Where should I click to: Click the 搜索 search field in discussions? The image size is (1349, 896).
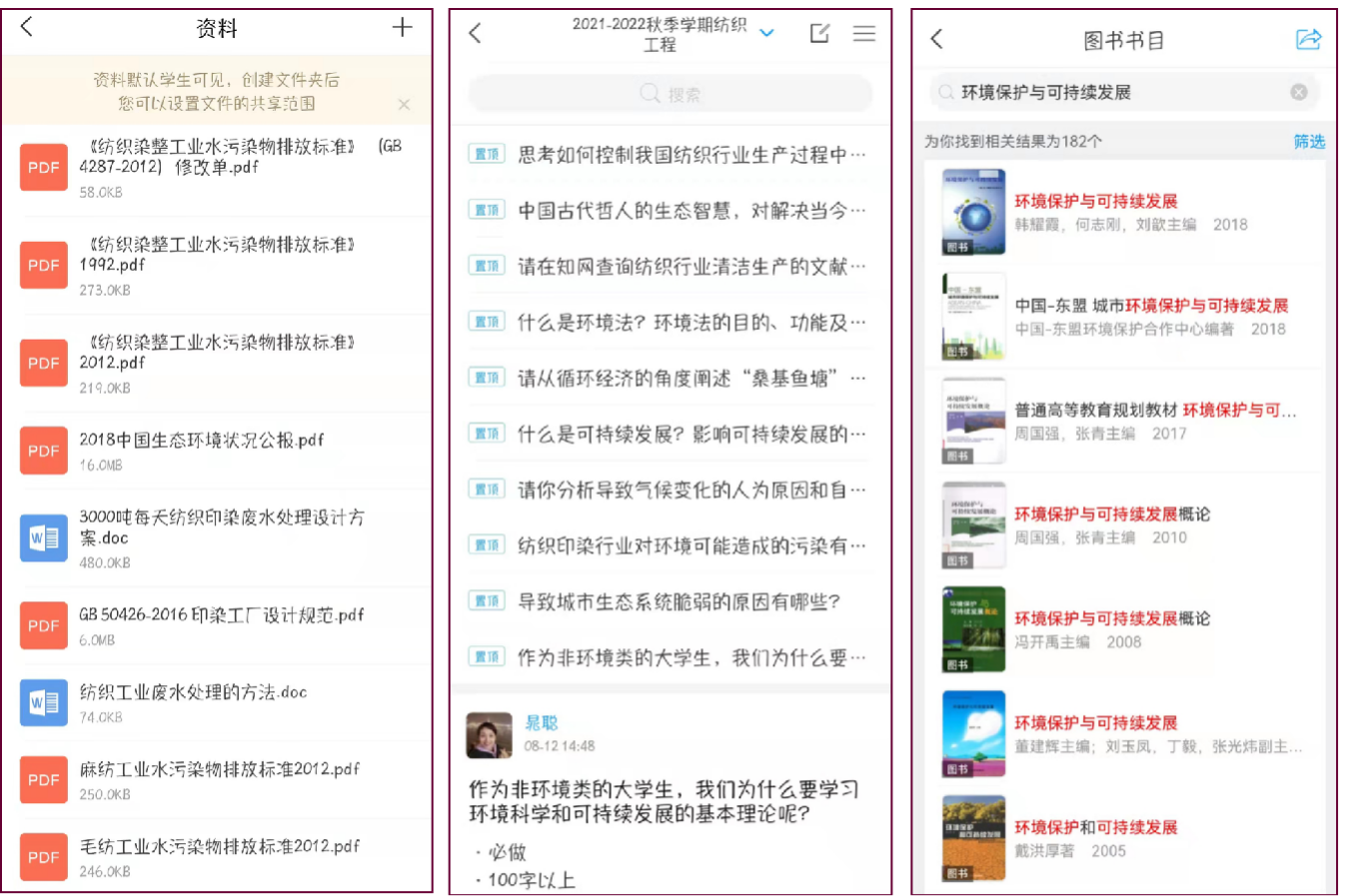click(670, 94)
